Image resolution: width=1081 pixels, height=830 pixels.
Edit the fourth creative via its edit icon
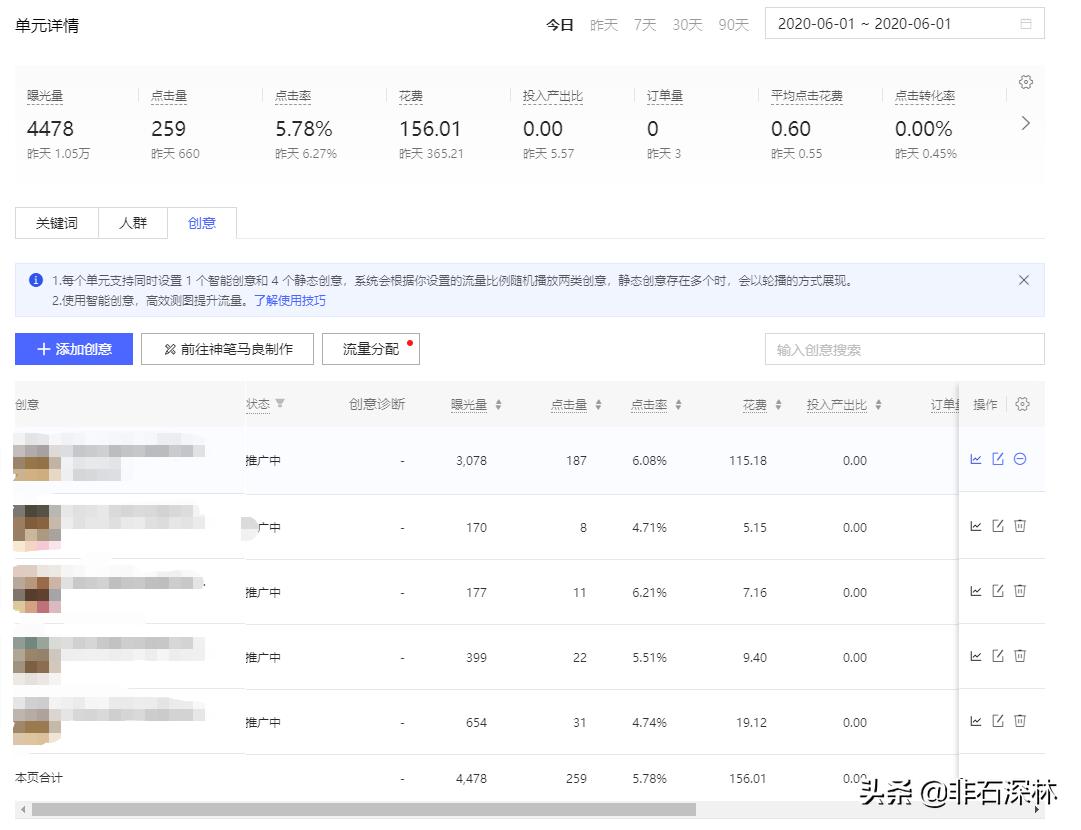click(x=998, y=657)
